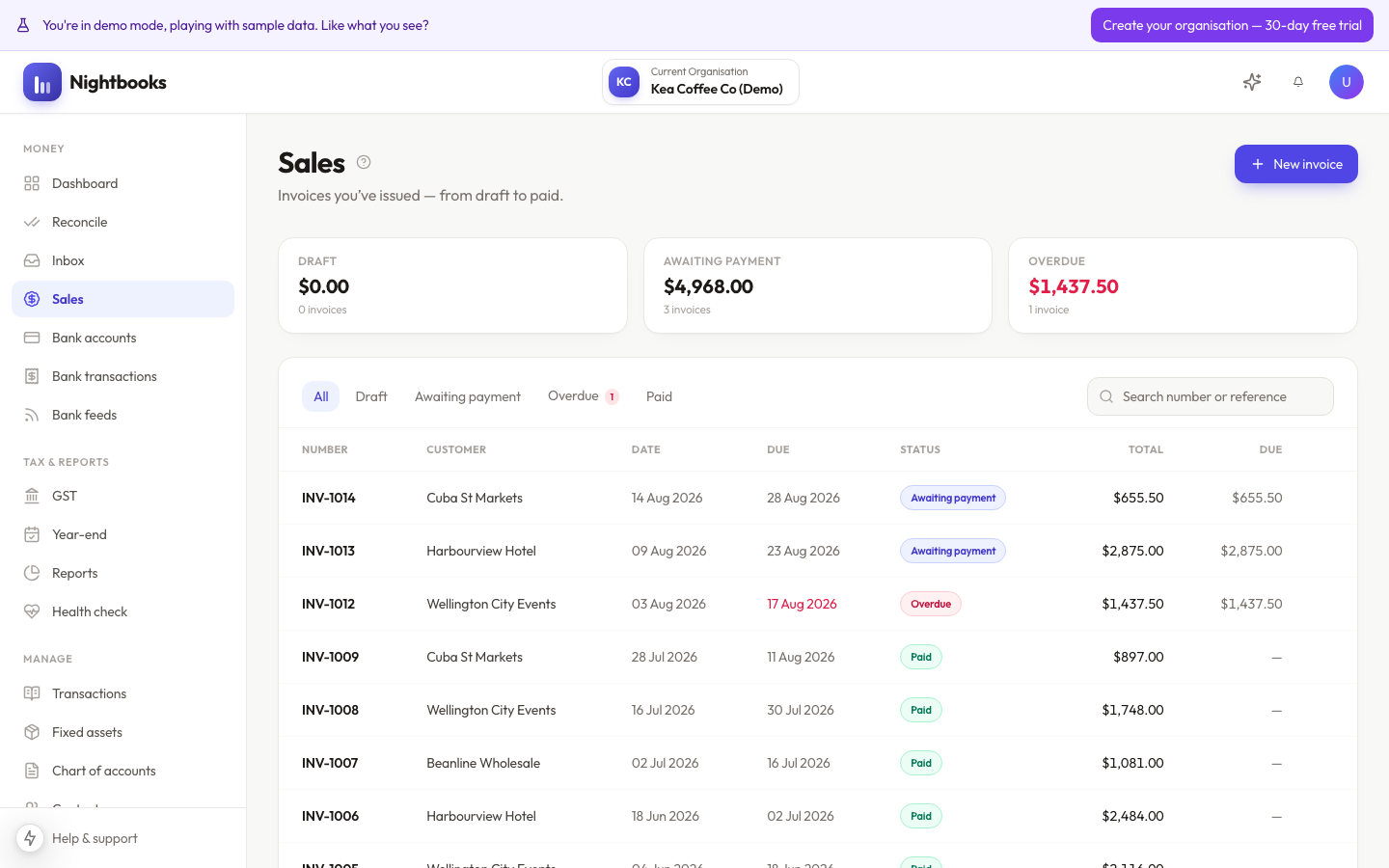The width and height of the screenshot is (1389, 868).
Task: Click Wellington City Events in INV-1012 row
Action: click(491, 604)
